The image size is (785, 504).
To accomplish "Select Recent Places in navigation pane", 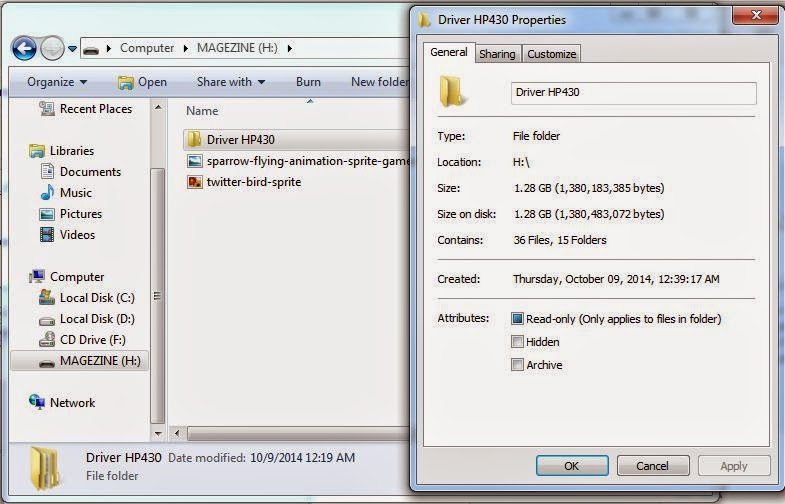I will click(96, 109).
